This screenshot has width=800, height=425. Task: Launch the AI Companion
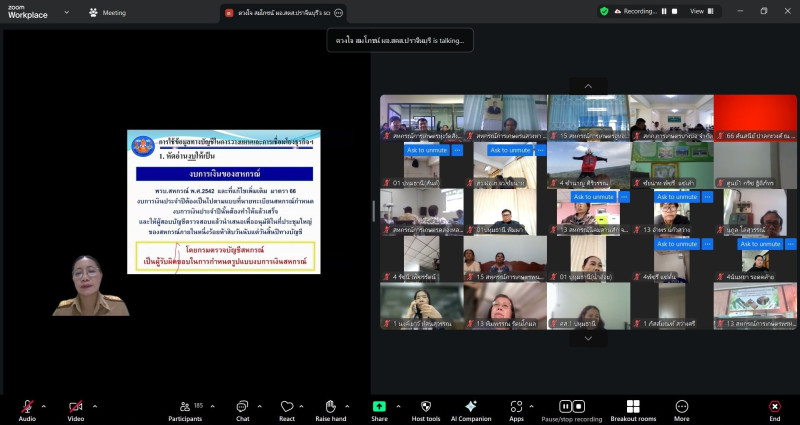pyautogui.click(x=470, y=408)
